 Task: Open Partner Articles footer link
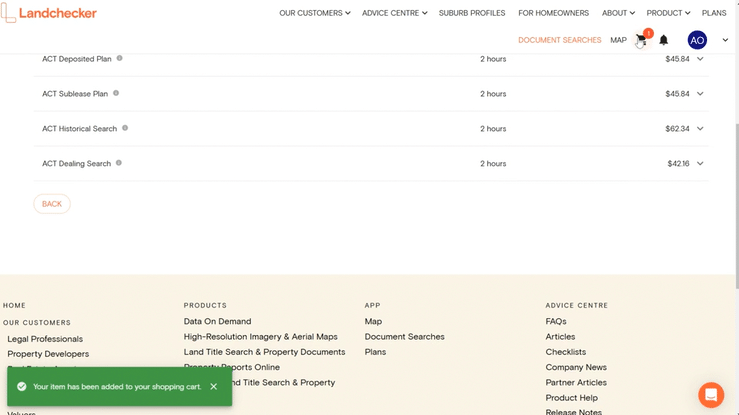[576, 382]
